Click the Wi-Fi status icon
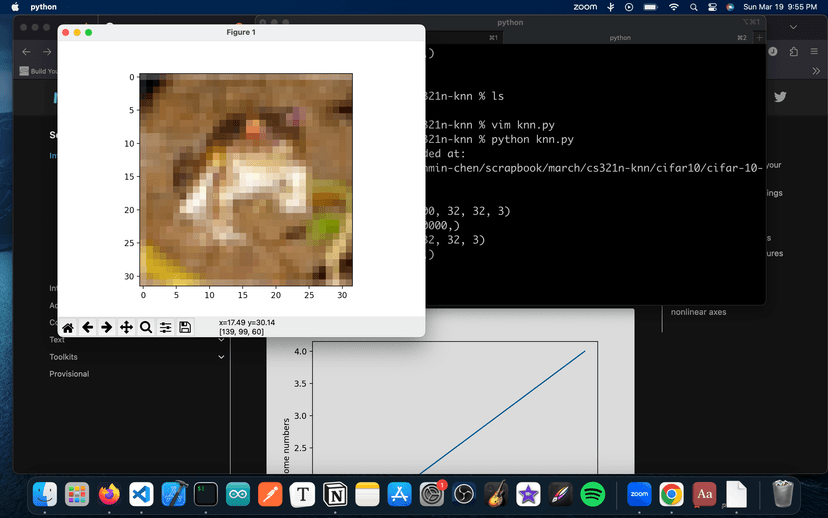This screenshot has width=828, height=518. (x=674, y=7)
